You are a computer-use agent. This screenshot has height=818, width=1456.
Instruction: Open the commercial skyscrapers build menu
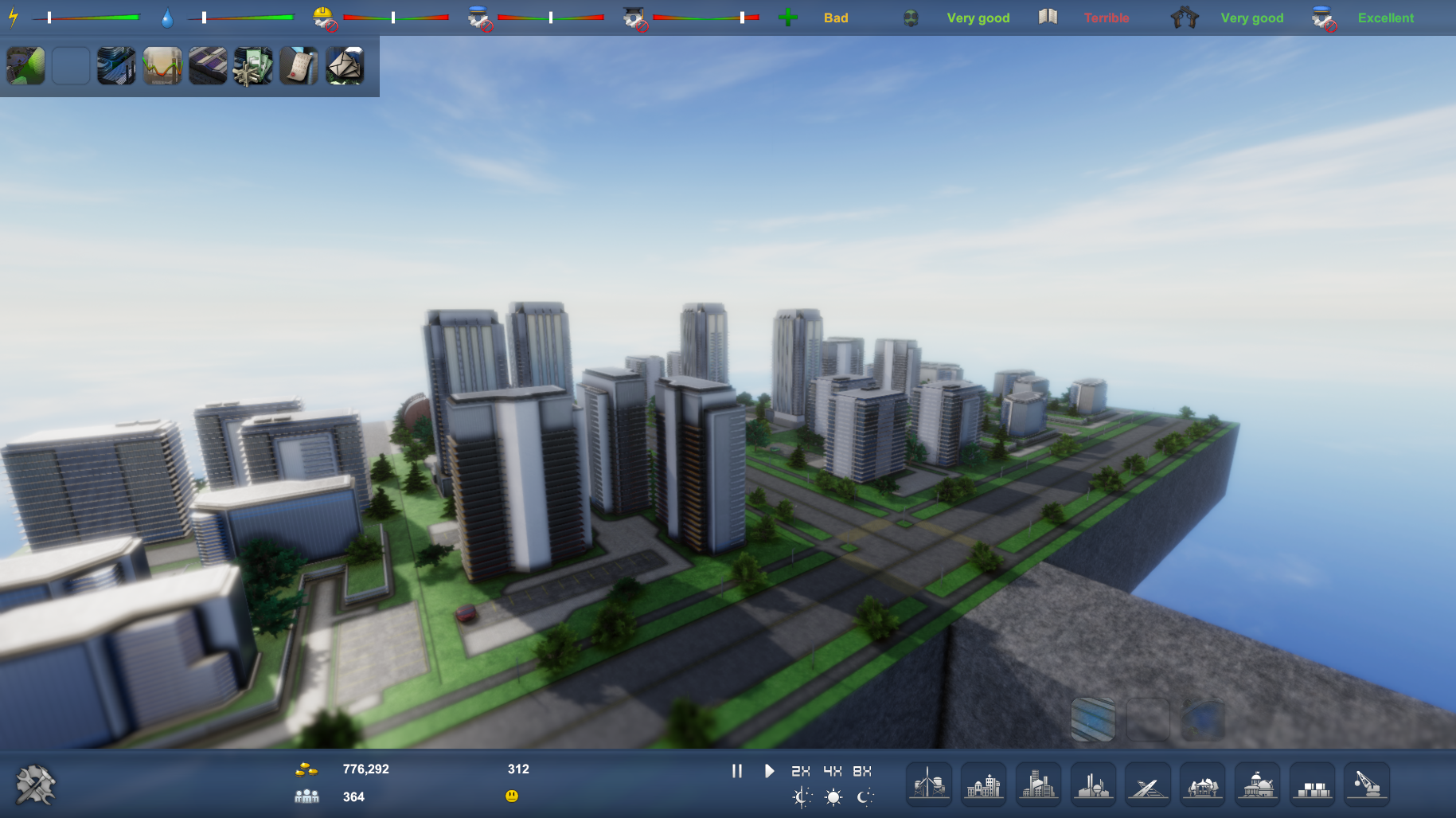[1039, 784]
